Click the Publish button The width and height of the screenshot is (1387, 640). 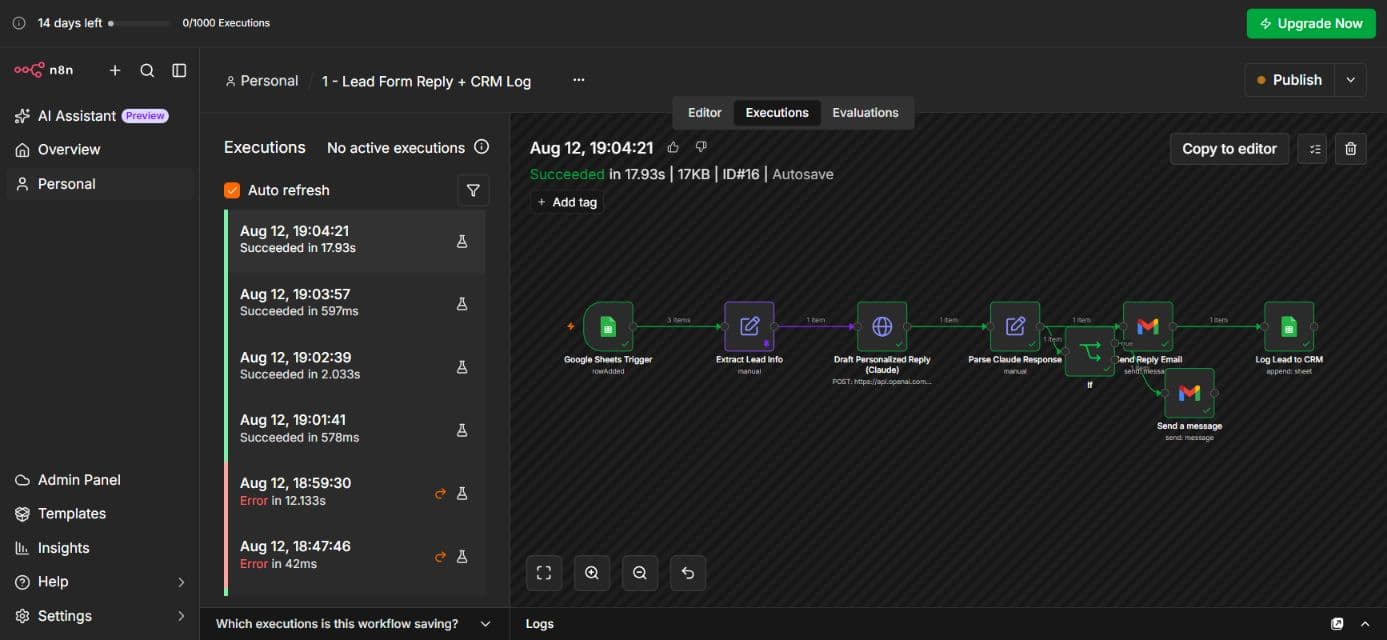1290,80
